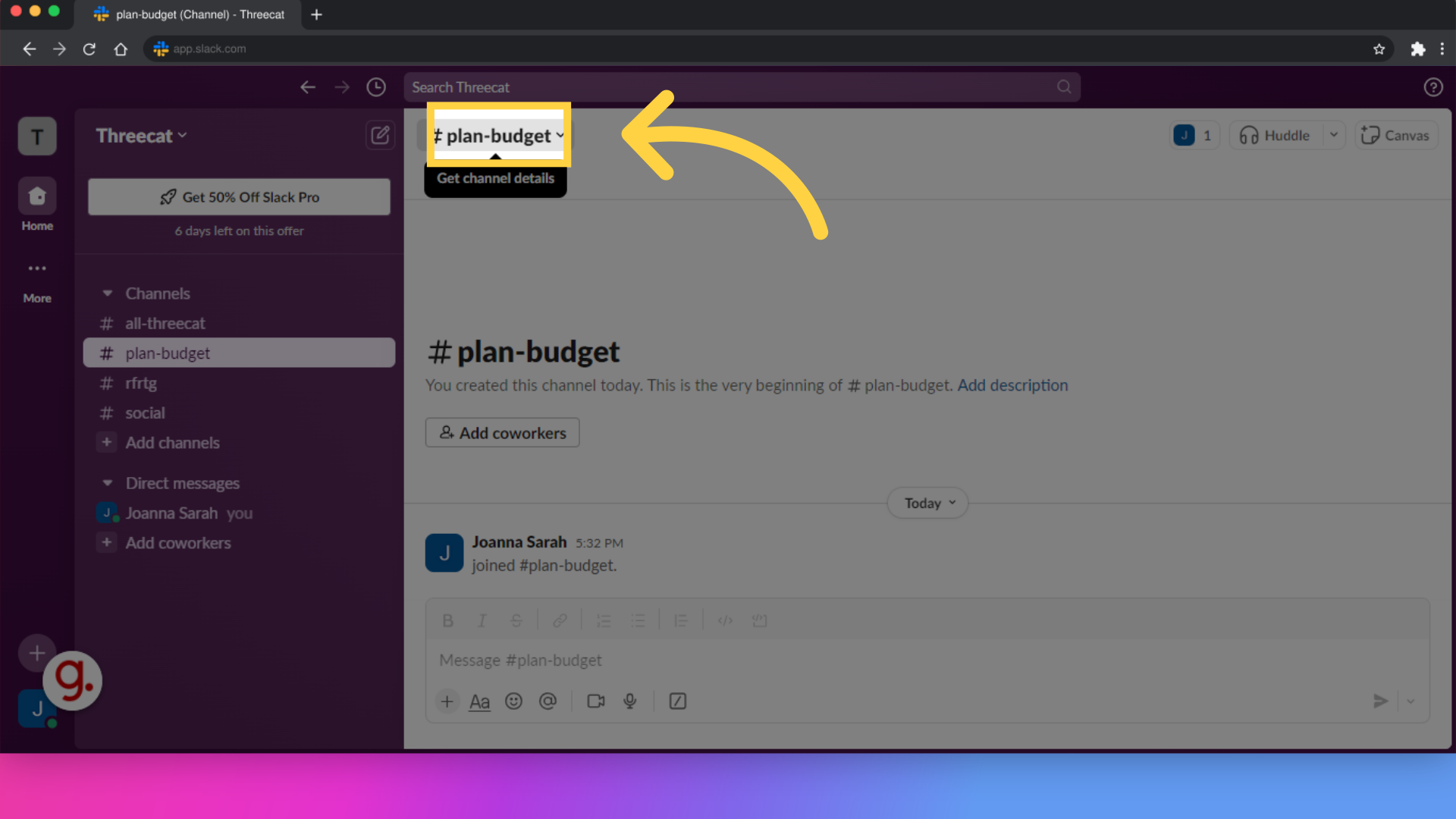Open the rfrtg channel
This screenshot has width=1456, height=819.
239,384
